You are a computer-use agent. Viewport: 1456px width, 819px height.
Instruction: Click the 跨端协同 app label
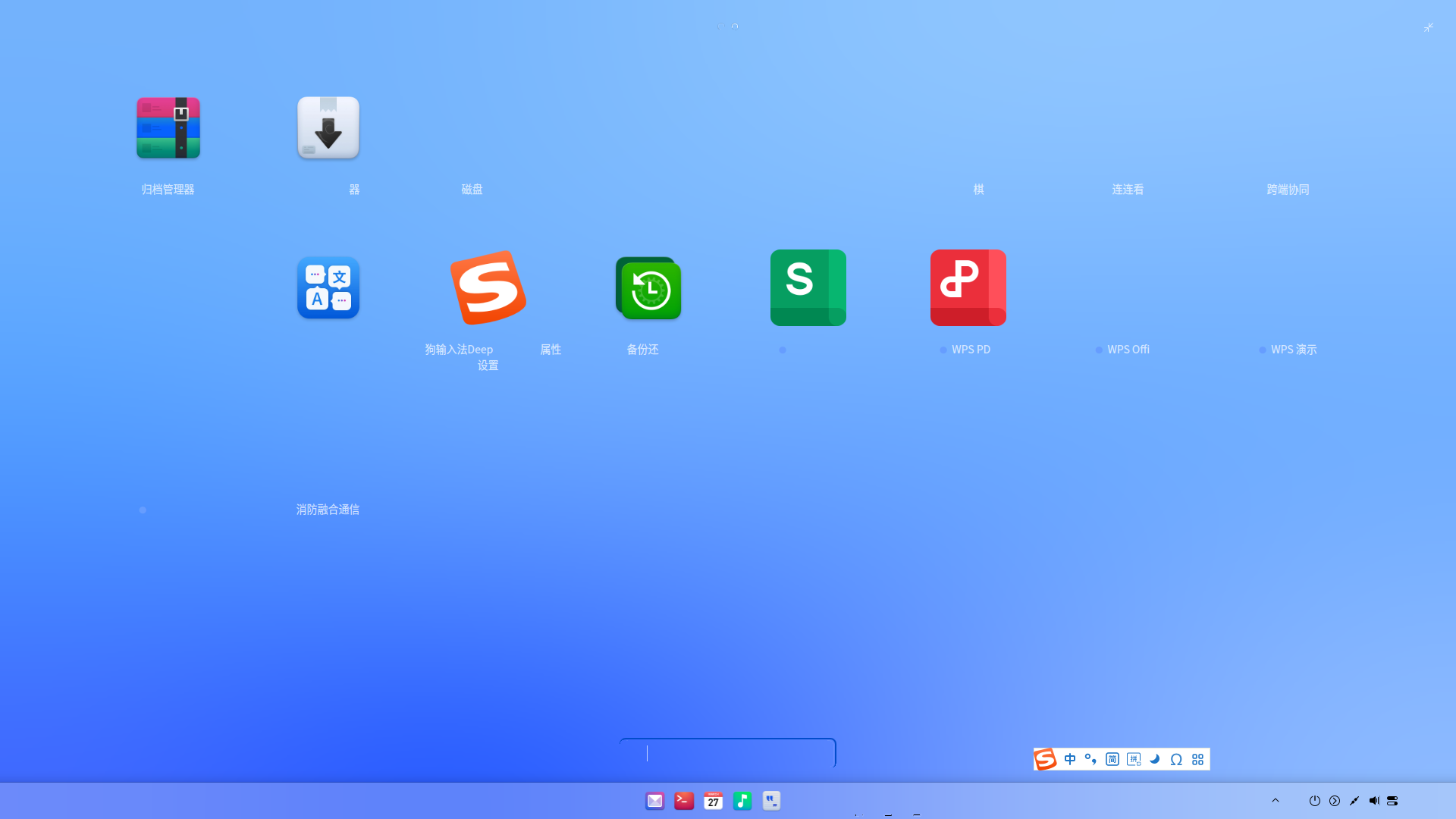(1288, 190)
